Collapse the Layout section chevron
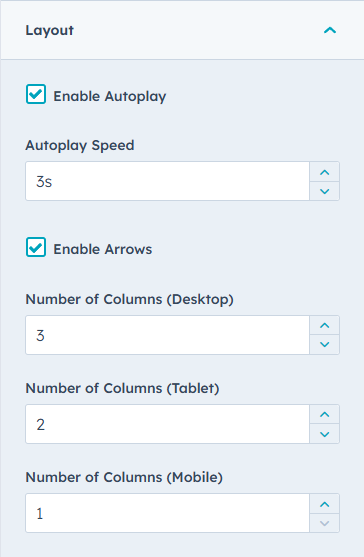The height and width of the screenshot is (557, 364). [x=330, y=31]
